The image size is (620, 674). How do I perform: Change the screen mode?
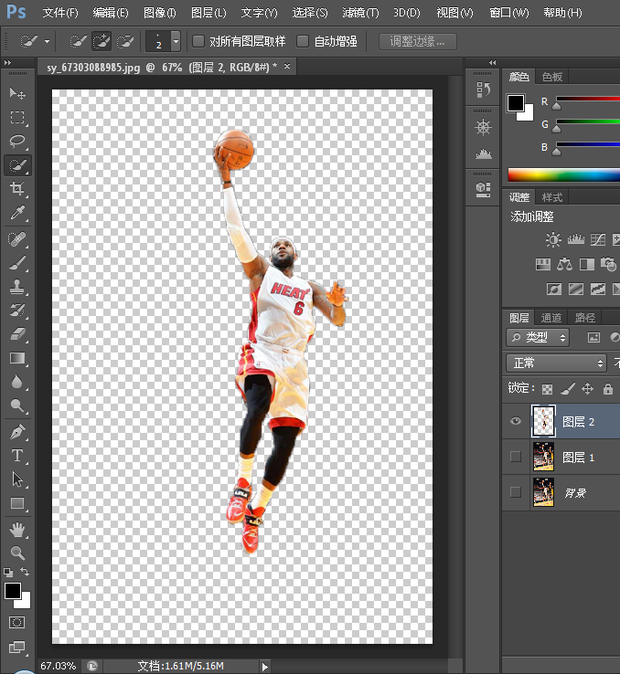pyautogui.click(x=17, y=647)
